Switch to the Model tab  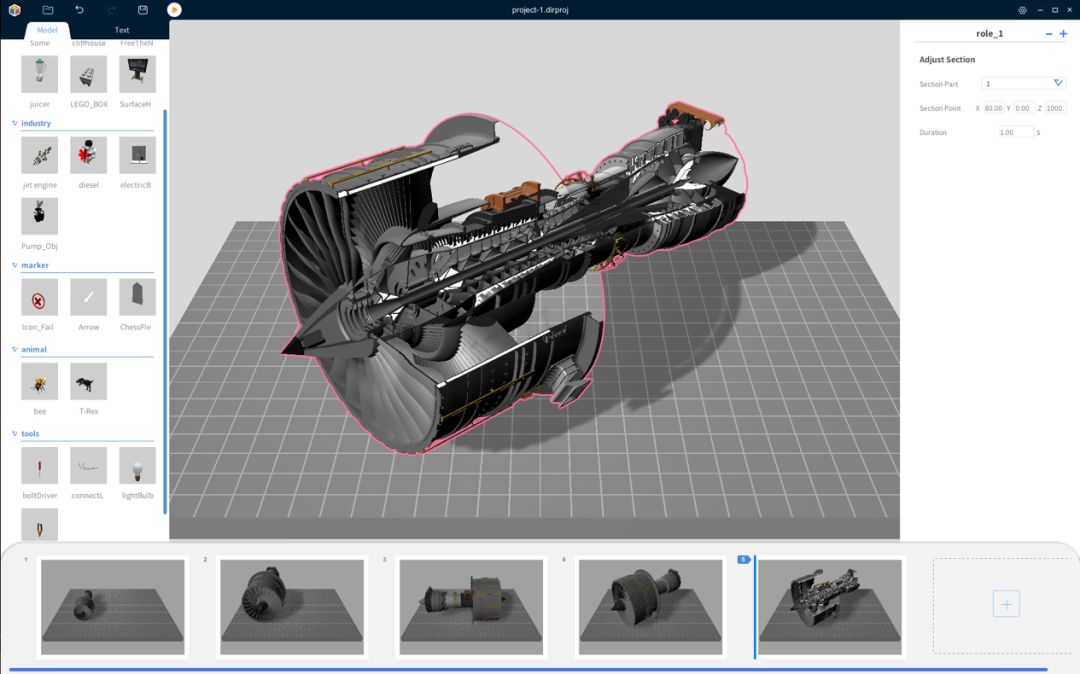point(47,30)
